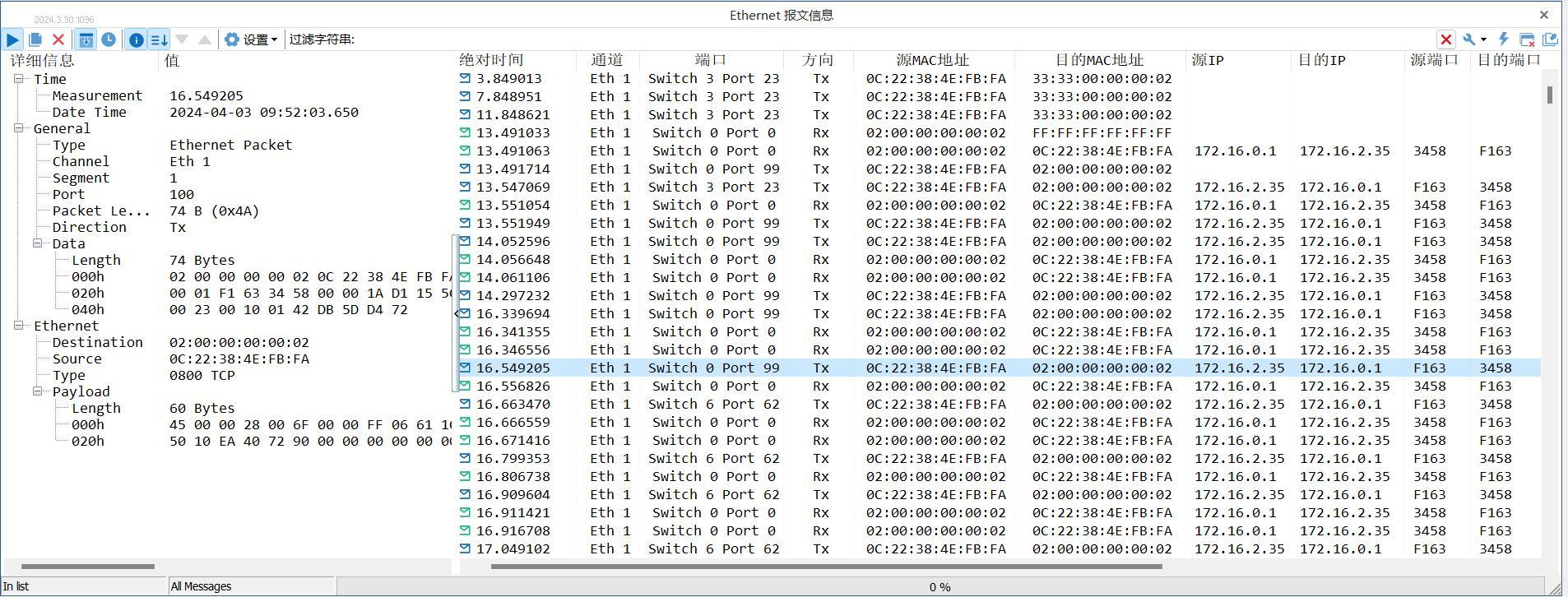This screenshot has width=1568, height=597.
Task: Click 'Switch 6 Port 62' in row 16.799353
Action: click(713, 458)
